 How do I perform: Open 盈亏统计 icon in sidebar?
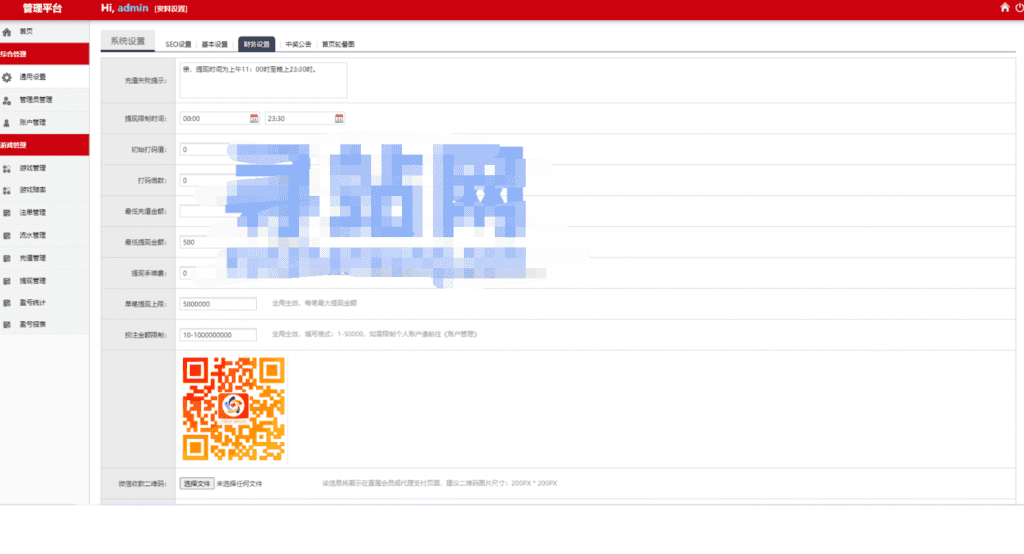(x=7, y=303)
